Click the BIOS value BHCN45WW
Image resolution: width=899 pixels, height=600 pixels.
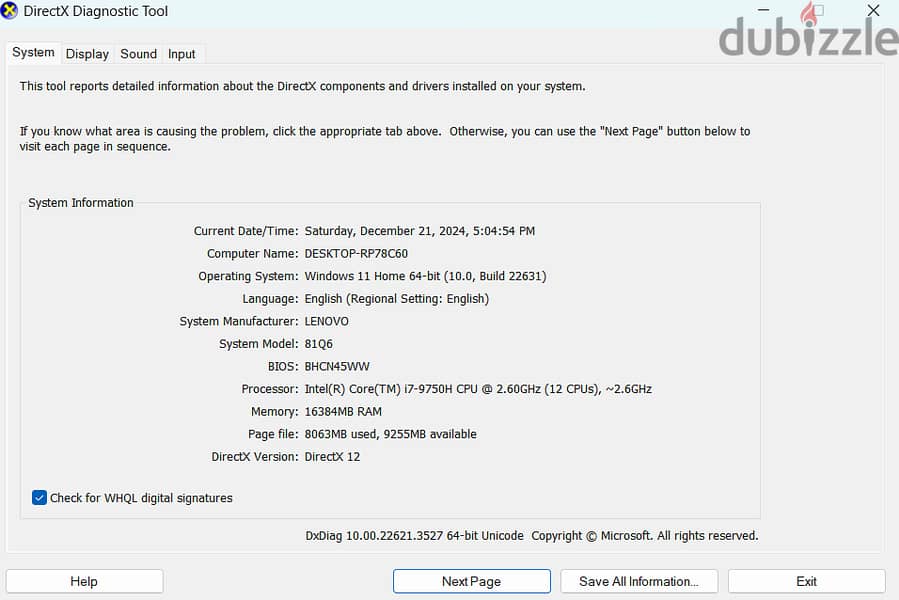point(337,367)
